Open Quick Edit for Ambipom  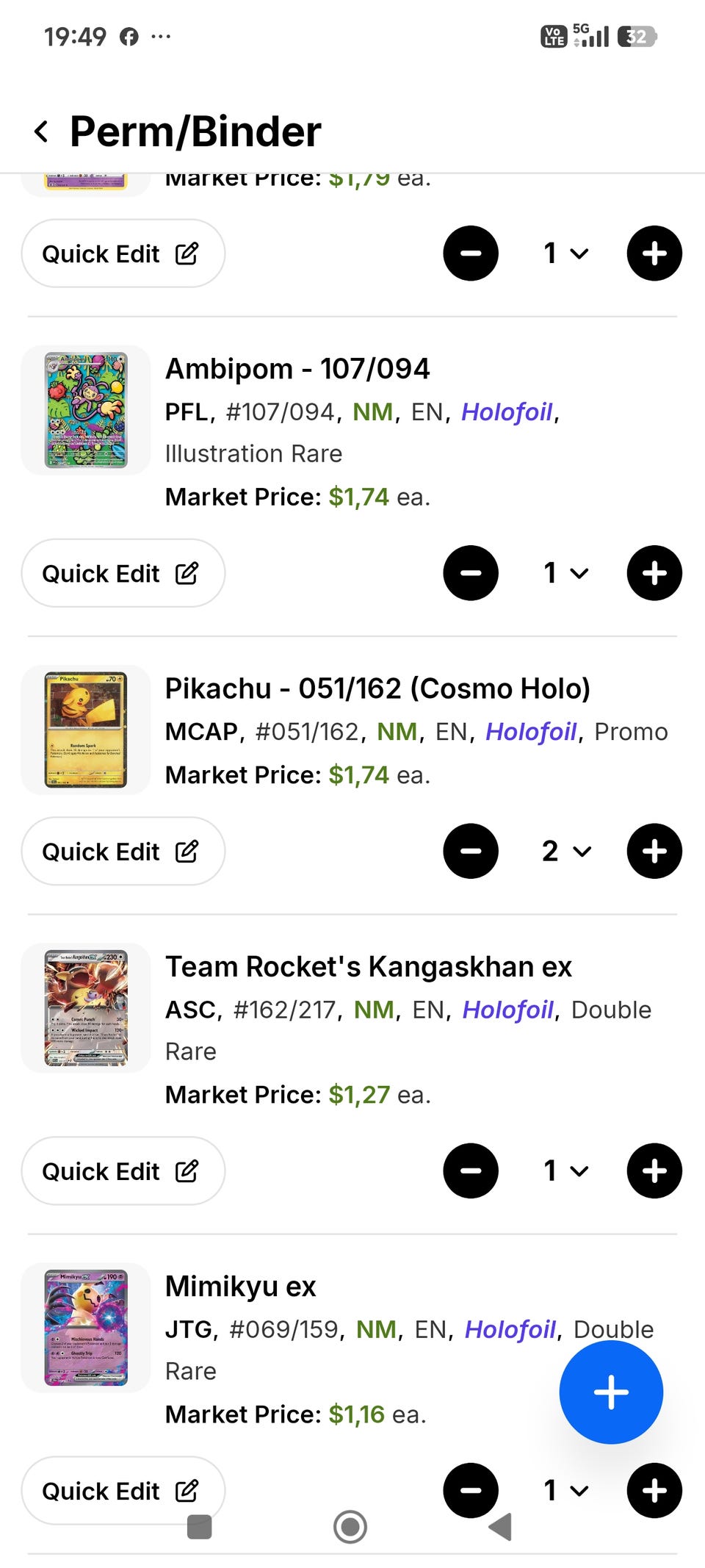(x=123, y=573)
